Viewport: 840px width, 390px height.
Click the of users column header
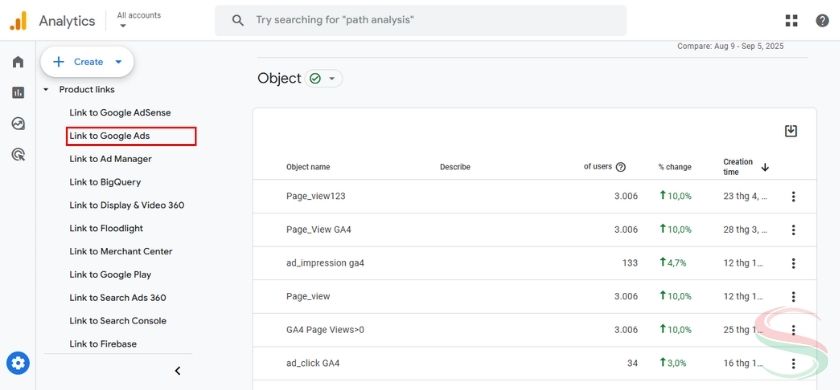[x=597, y=167]
